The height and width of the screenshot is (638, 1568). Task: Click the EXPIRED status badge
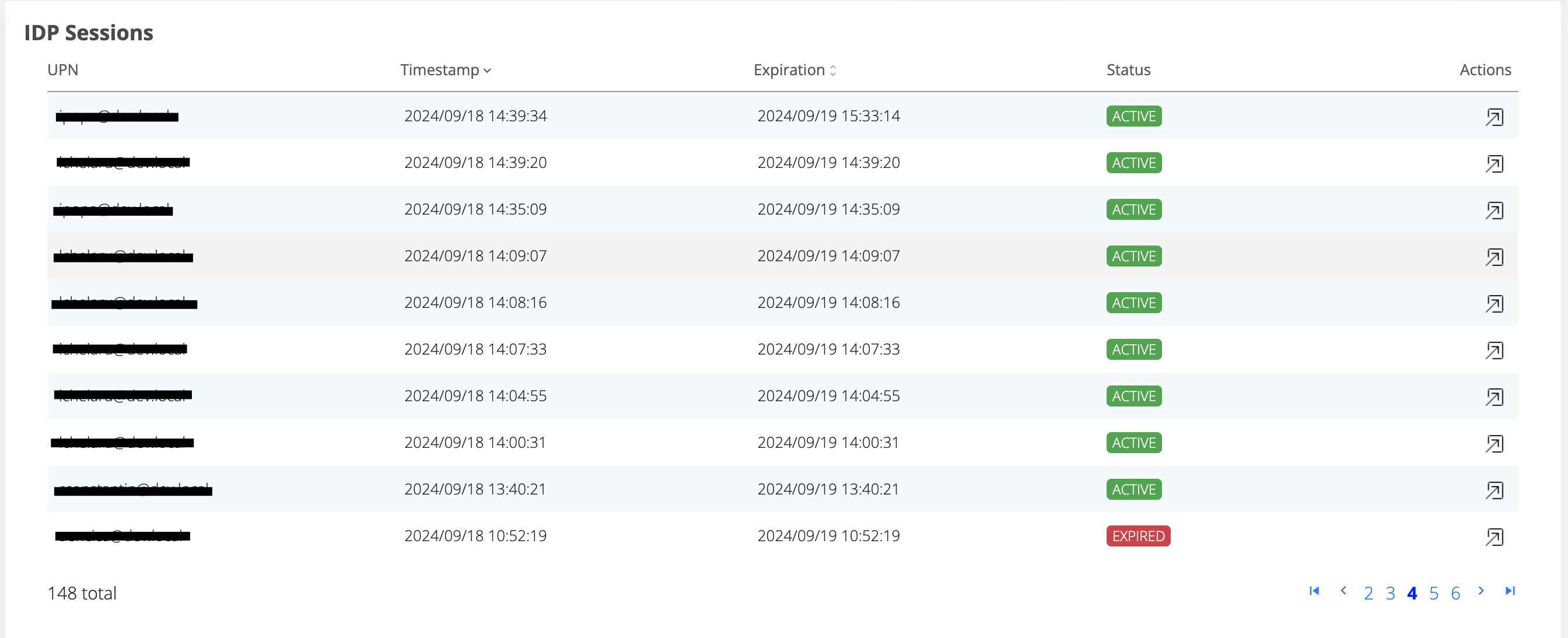(1137, 537)
